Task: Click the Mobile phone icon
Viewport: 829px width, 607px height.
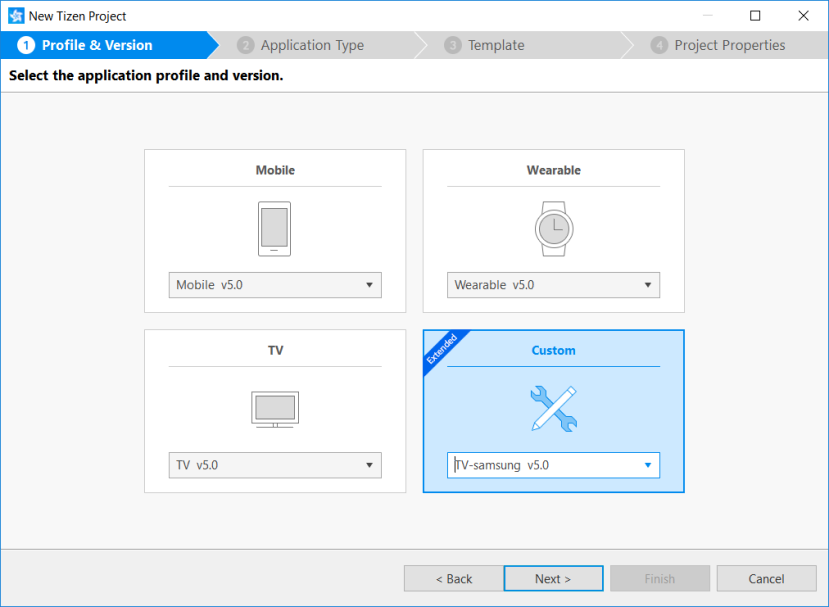Action: tap(274, 228)
